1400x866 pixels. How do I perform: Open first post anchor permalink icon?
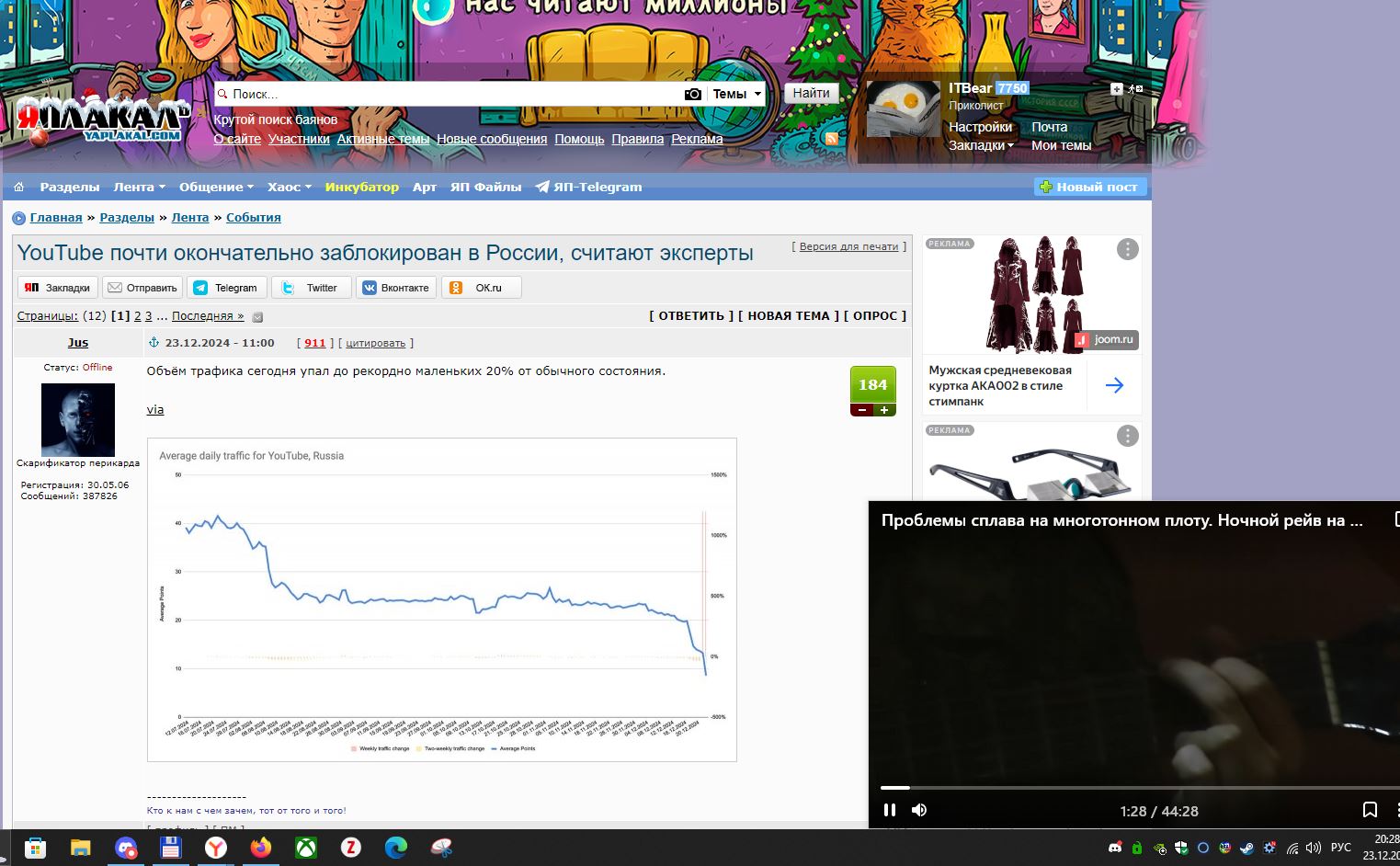click(x=154, y=343)
